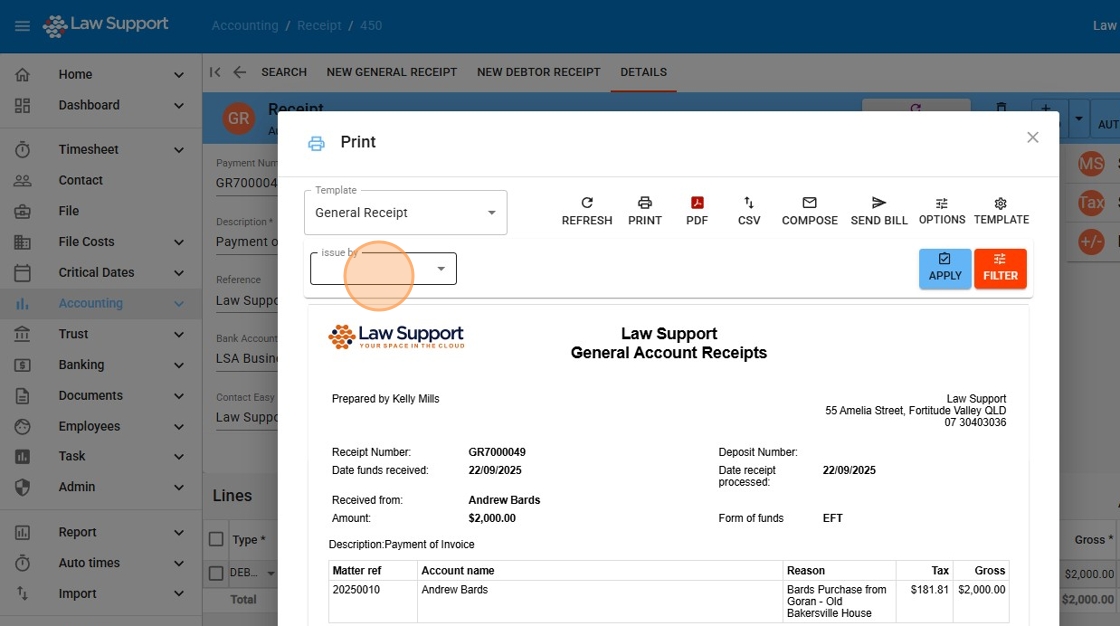Click the SEND BILL button
Viewport: 1120px width, 626px height.
point(879,211)
